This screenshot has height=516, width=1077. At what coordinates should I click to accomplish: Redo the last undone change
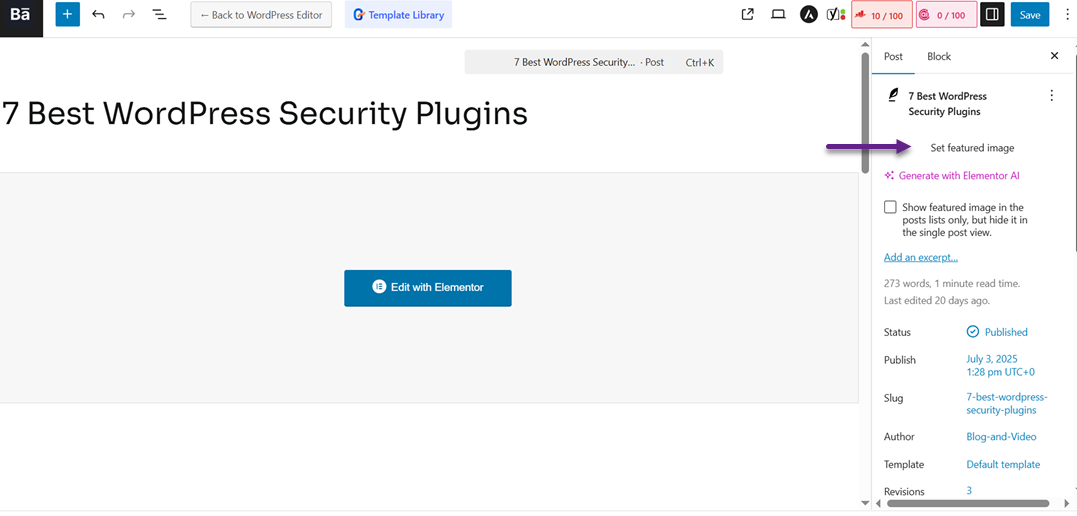click(x=129, y=14)
